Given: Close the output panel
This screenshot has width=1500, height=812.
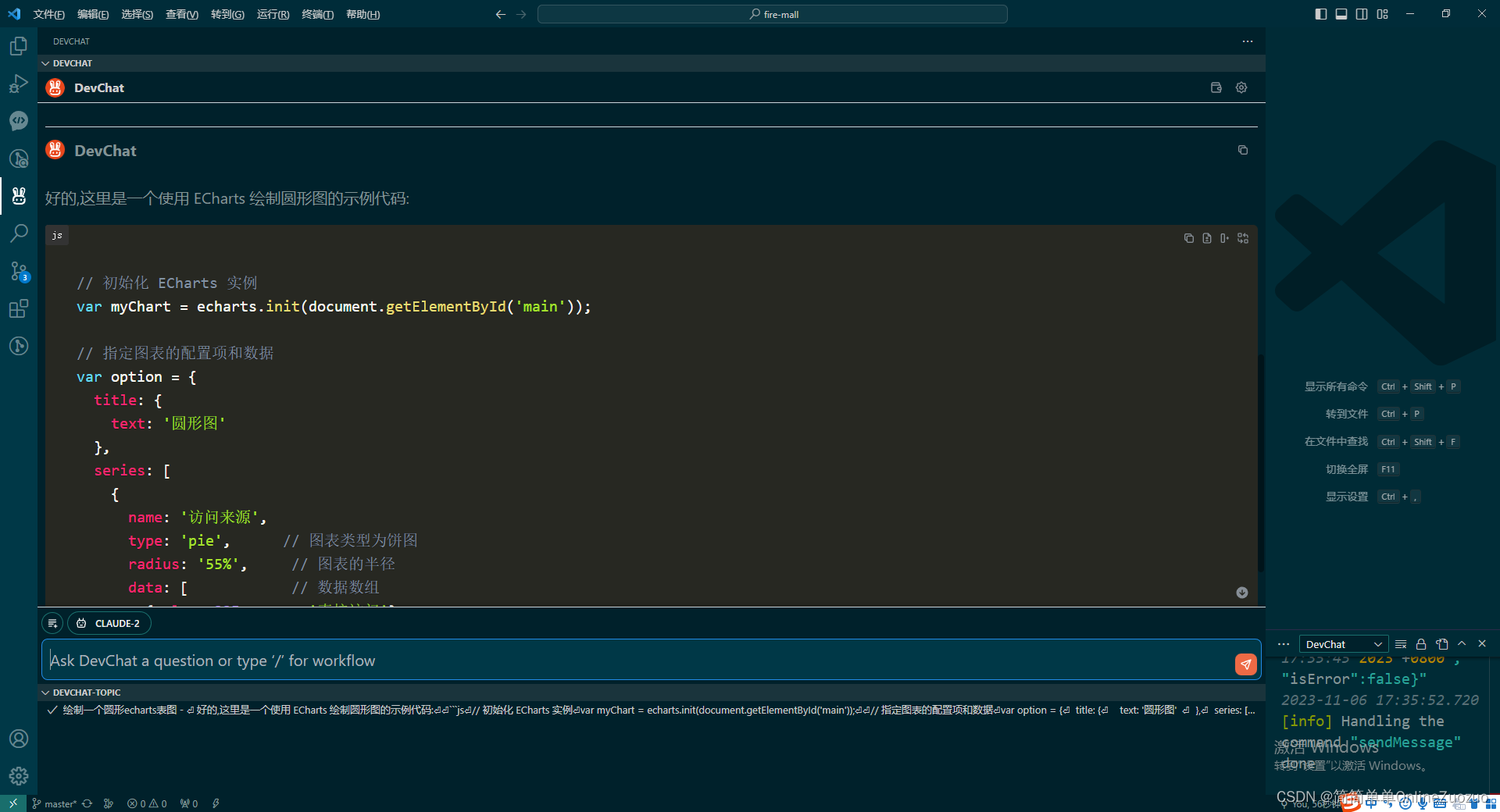Looking at the screenshot, I should (1482, 644).
